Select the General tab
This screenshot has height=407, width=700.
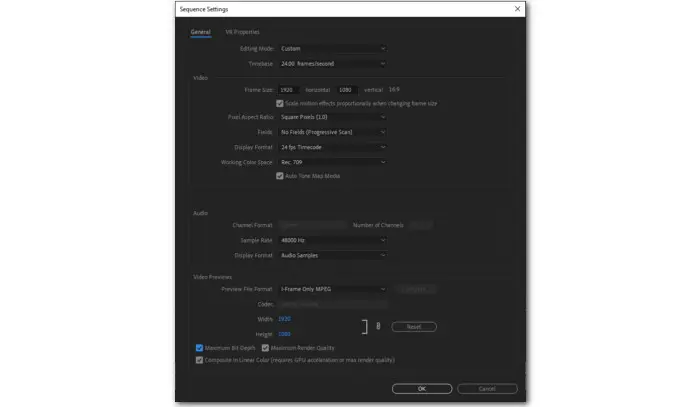pos(200,32)
